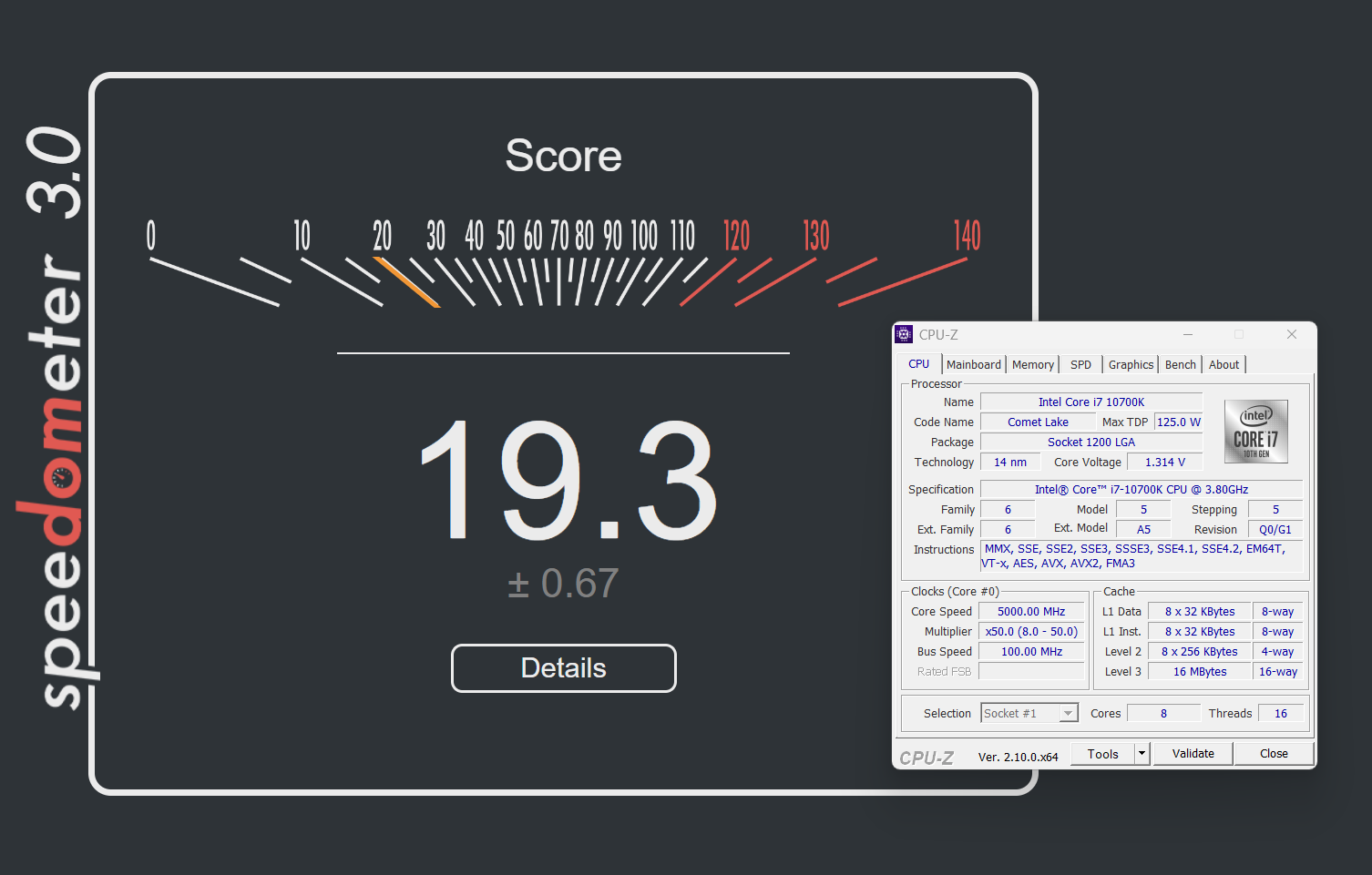Click the 120 mark on the gauge
1372x875 pixels.
736,236
